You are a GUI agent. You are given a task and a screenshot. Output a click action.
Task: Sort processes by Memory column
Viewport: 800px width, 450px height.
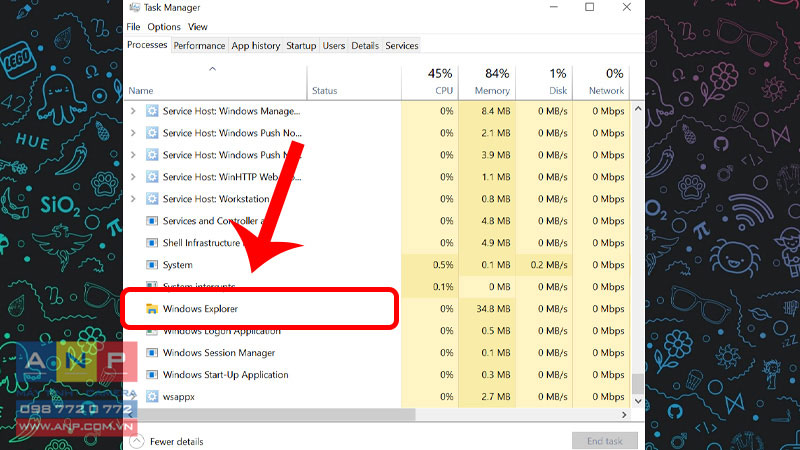click(487, 82)
